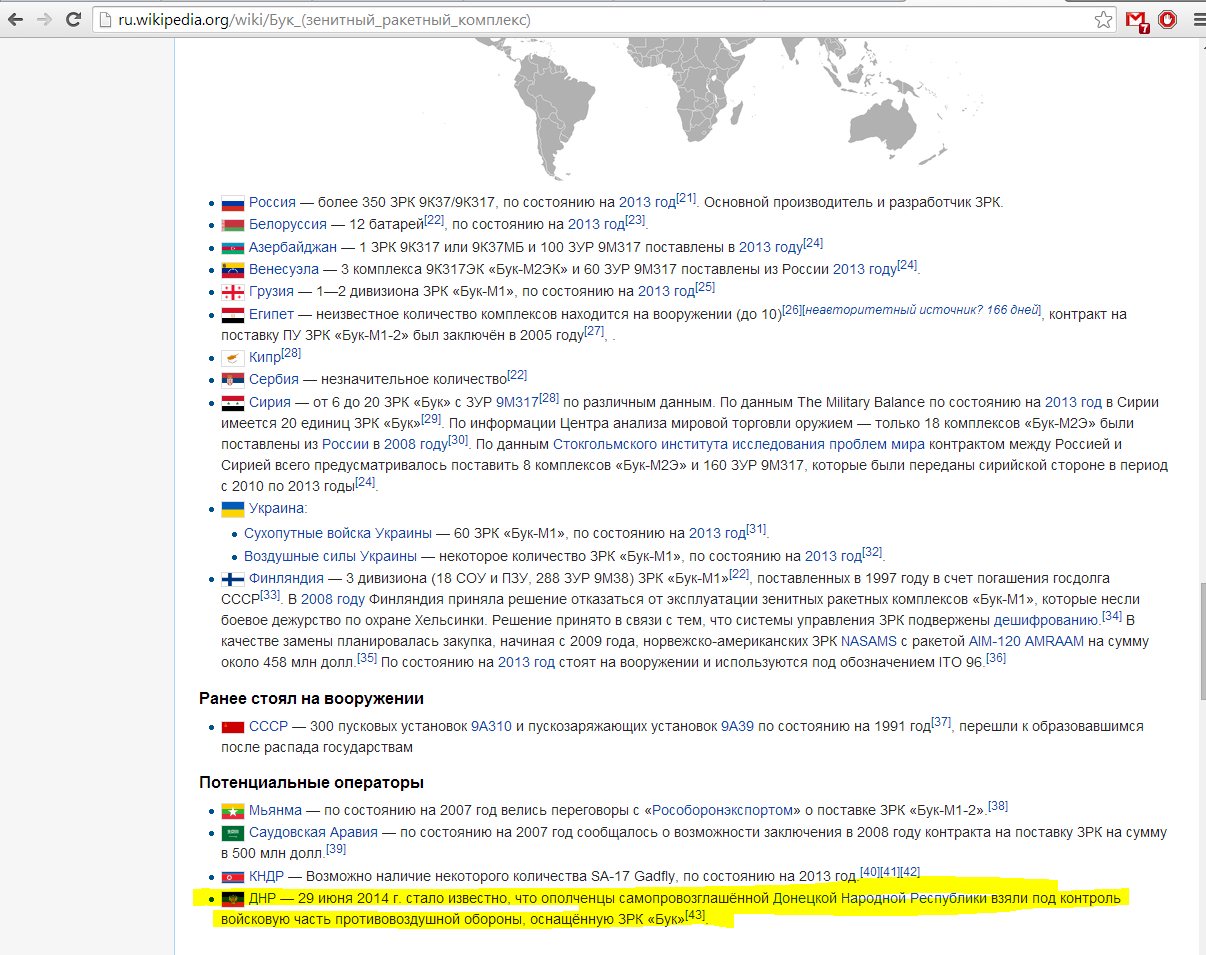The image size is (1206, 955).
Task: Open the Азербайджан link
Action: [x=293, y=246]
